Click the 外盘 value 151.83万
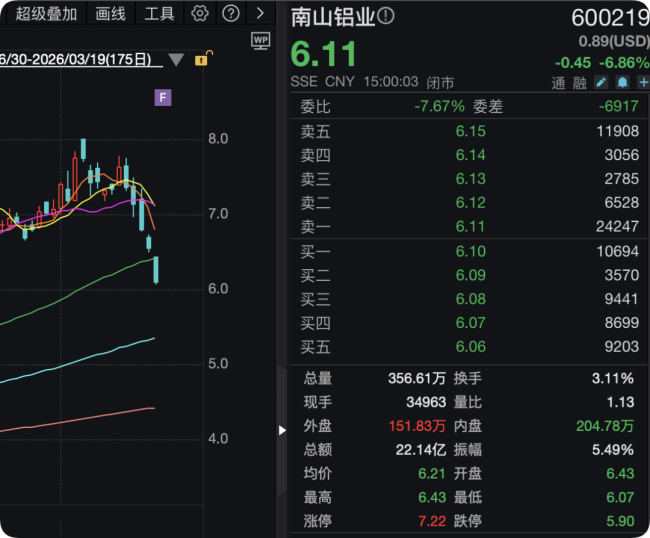This screenshot has height=538, width=650. (417, 426)
